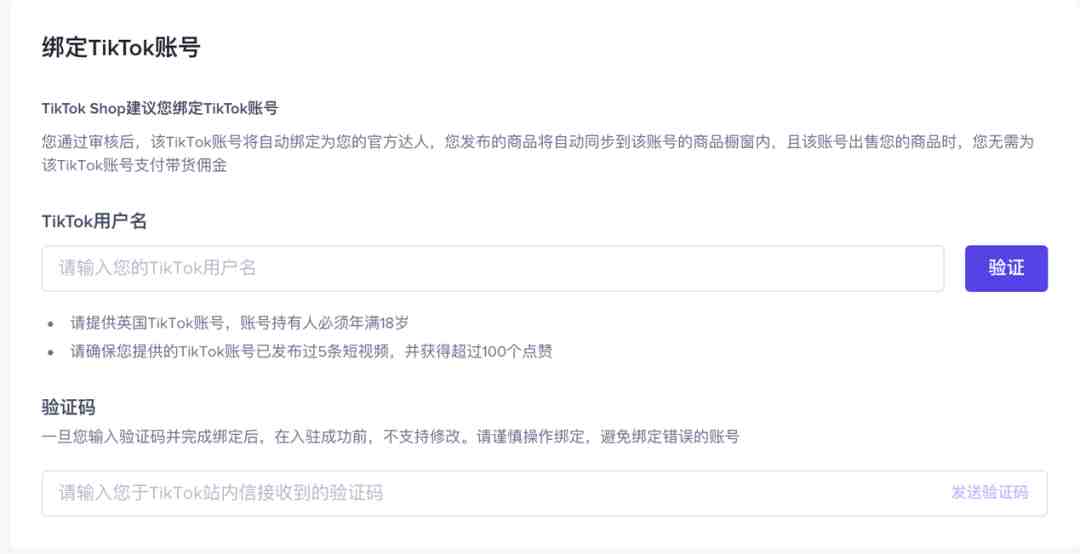Click the bullet dot before 请确保您提供的

[50, 352]
